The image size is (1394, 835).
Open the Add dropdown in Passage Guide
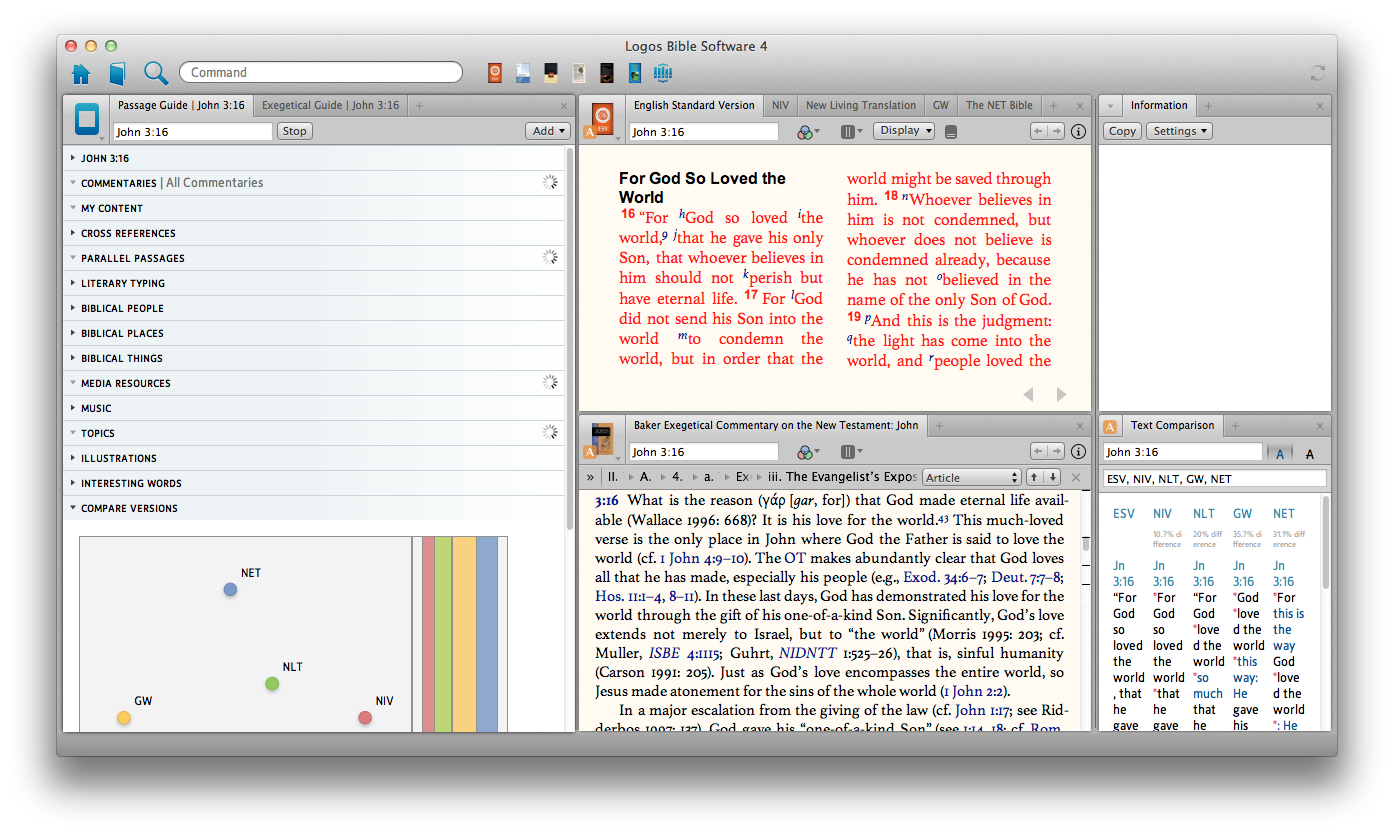[x=547, y=131]
